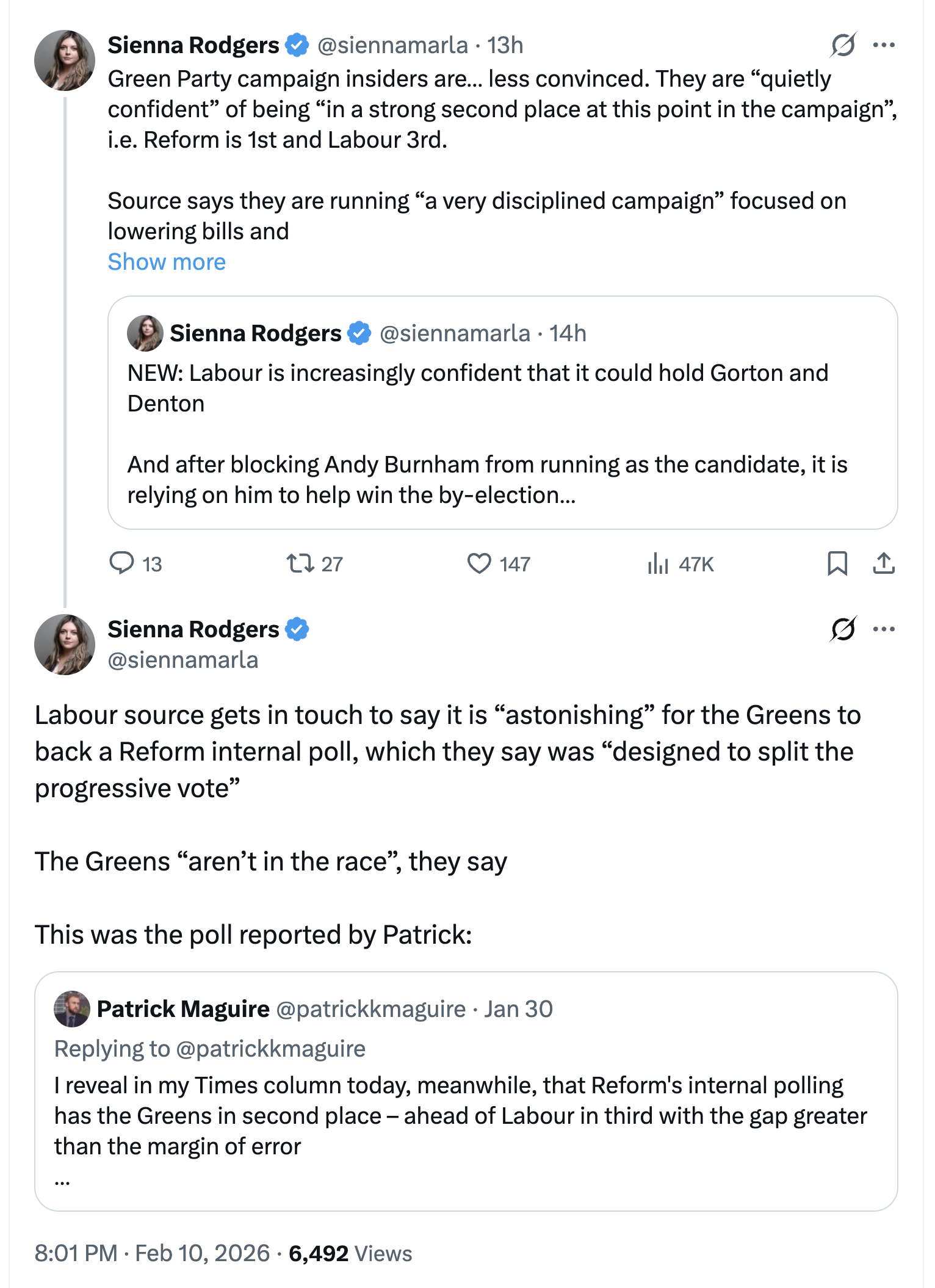Click the 8:01 PM Feb 10, 2026 timestamp
Screen dimensions: 935x1288
pyautogui.click(x=152, y=1253)
